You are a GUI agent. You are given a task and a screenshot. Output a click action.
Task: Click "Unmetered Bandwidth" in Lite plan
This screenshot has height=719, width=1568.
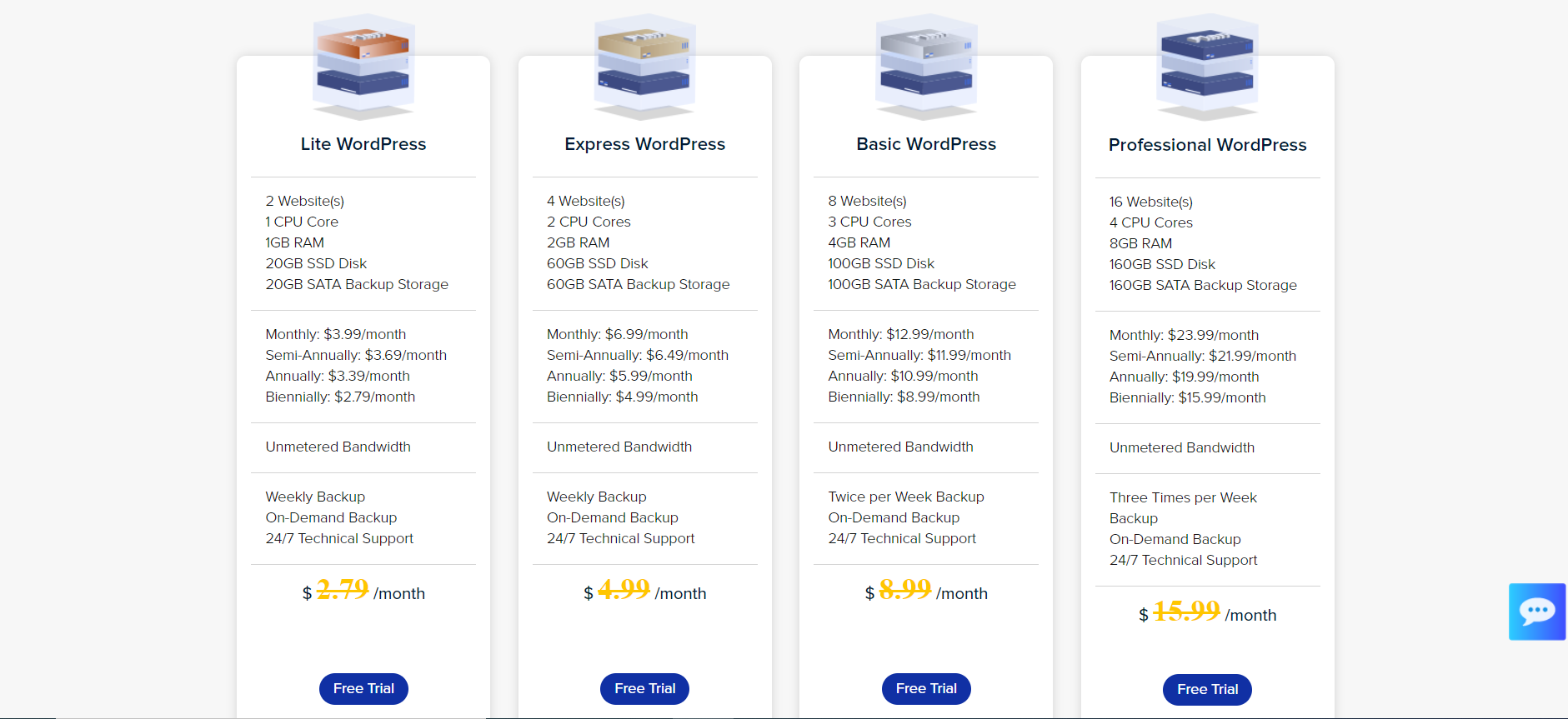coord(338,447)
